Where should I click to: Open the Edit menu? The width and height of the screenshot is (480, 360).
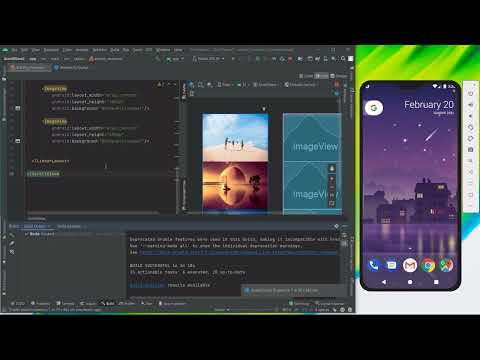[x=24, y=50]
